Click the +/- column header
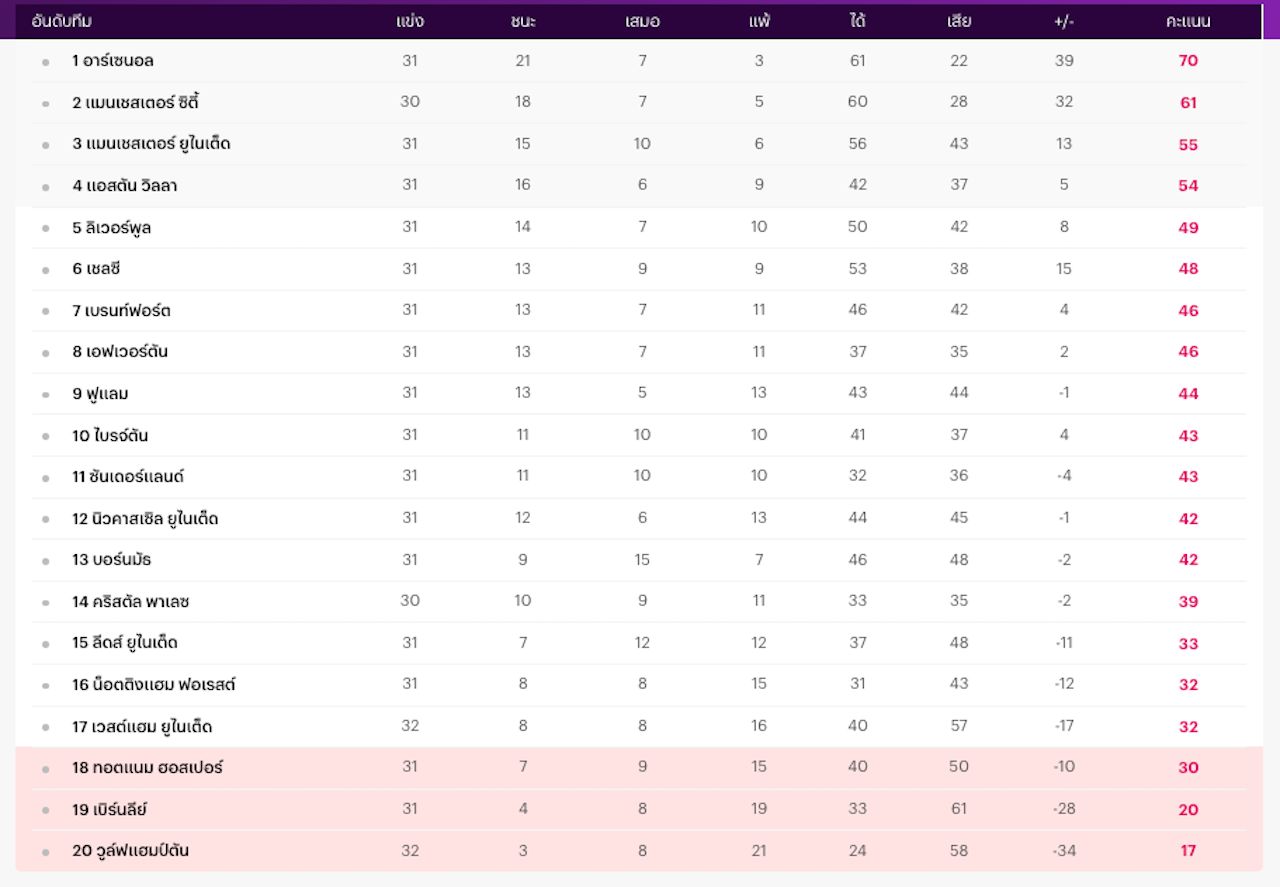 1063,21
